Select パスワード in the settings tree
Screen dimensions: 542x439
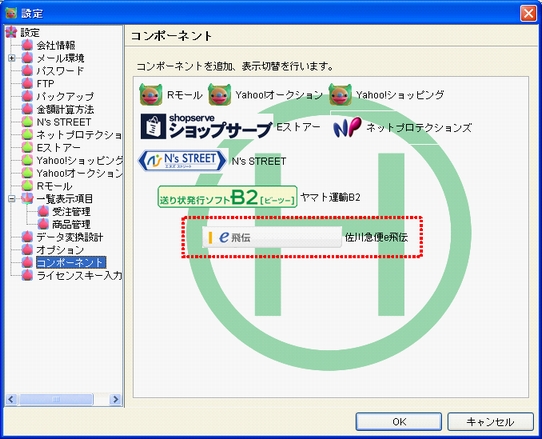[x=60, y=71]
